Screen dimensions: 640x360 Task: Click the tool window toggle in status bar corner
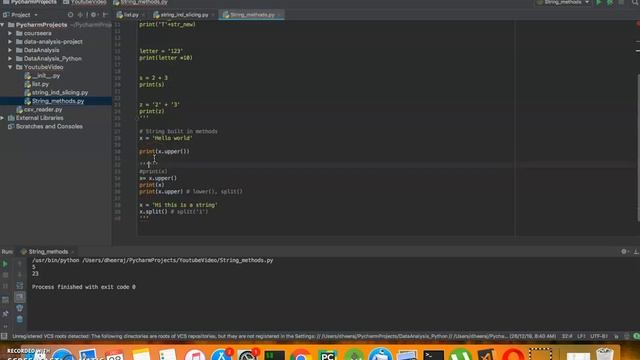tap(4, 336)
